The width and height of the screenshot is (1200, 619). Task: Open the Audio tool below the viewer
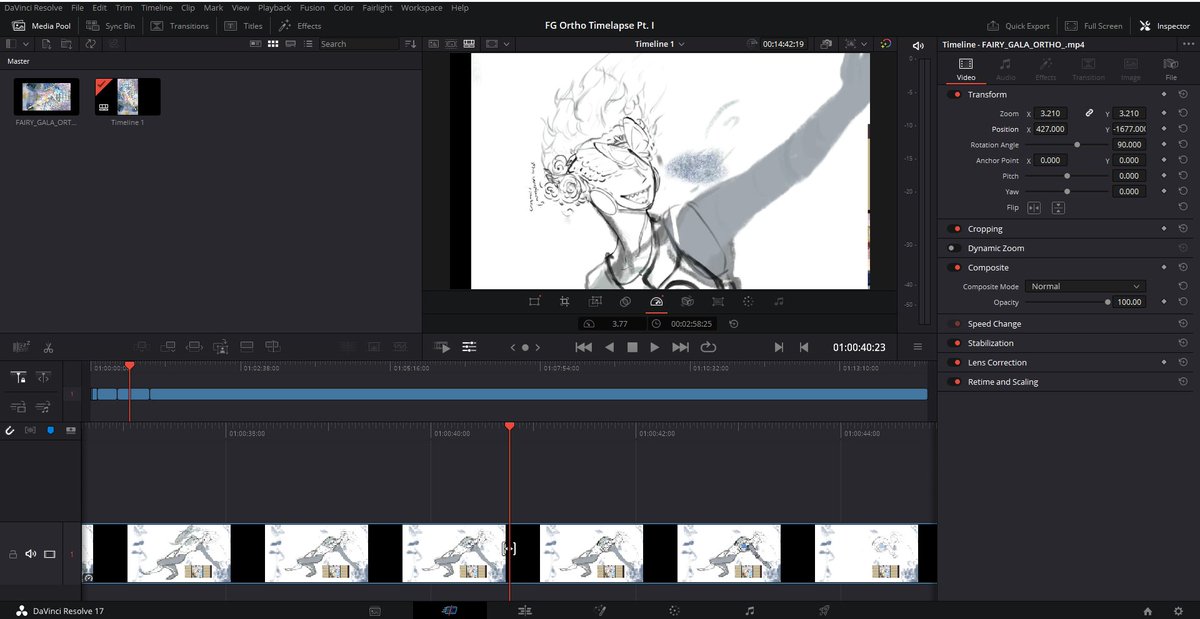(x=779, y=301)
